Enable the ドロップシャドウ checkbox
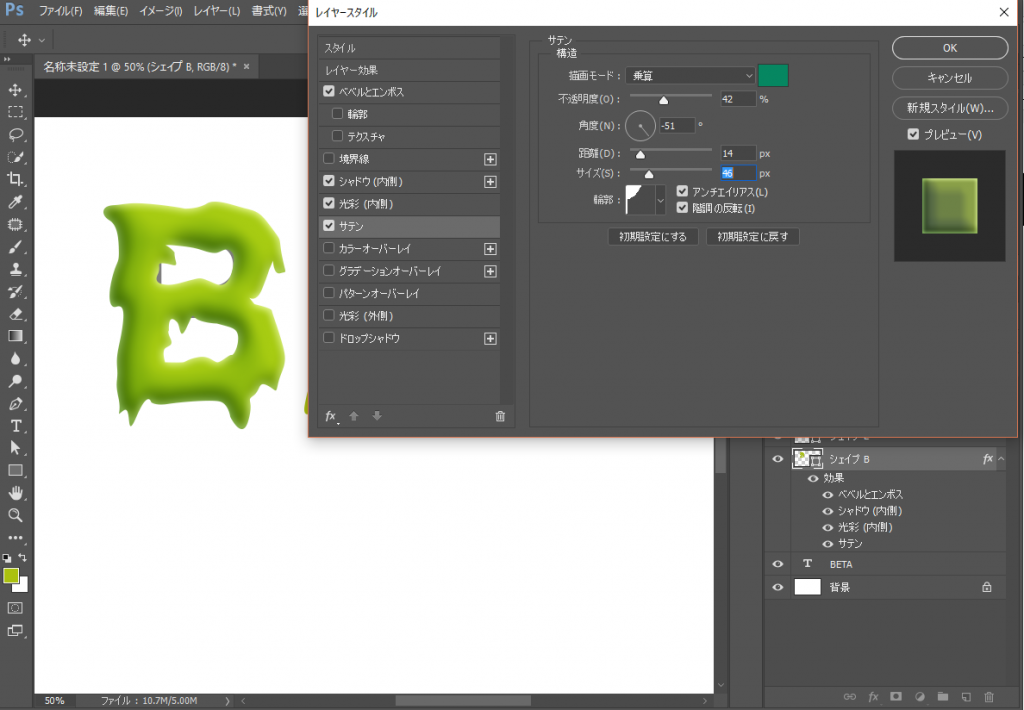The width and height of the screenshot is (1024, 710). (x=329, y=338)
